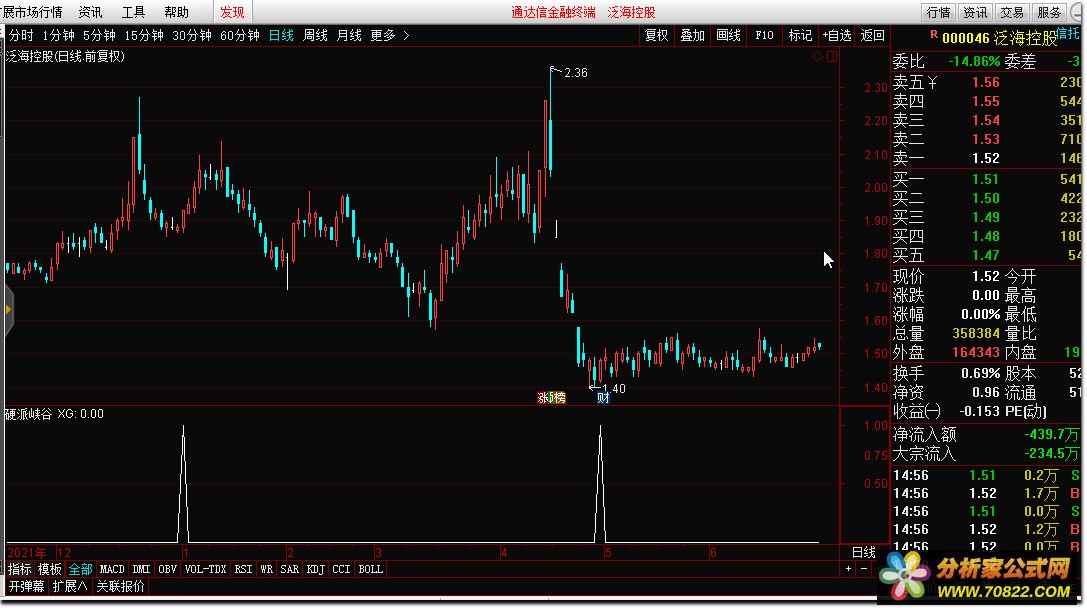Click the 标记 mark button
This screenshot has height=608, width=1087.
coord(800,35)
